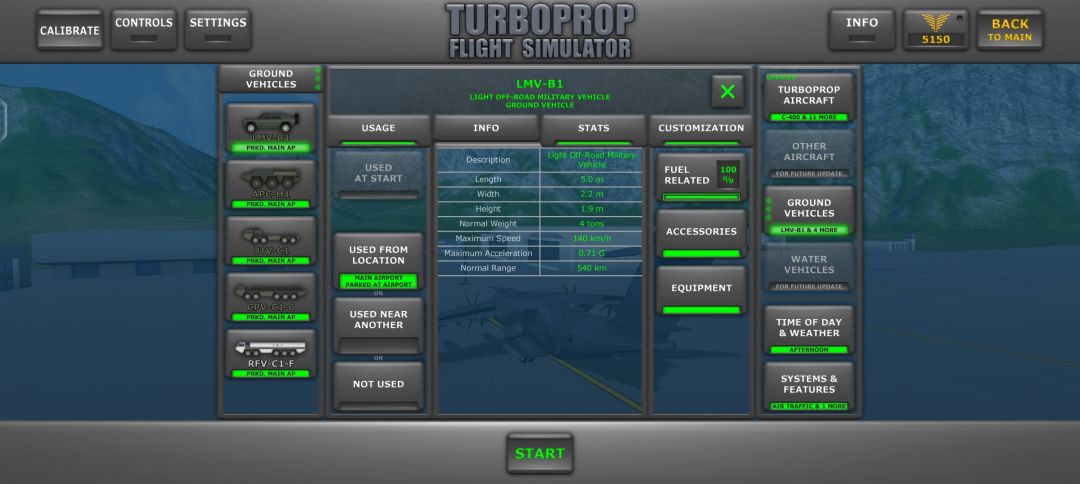
Task: Open the Accessories customization
Action: (x=701, y=234)
